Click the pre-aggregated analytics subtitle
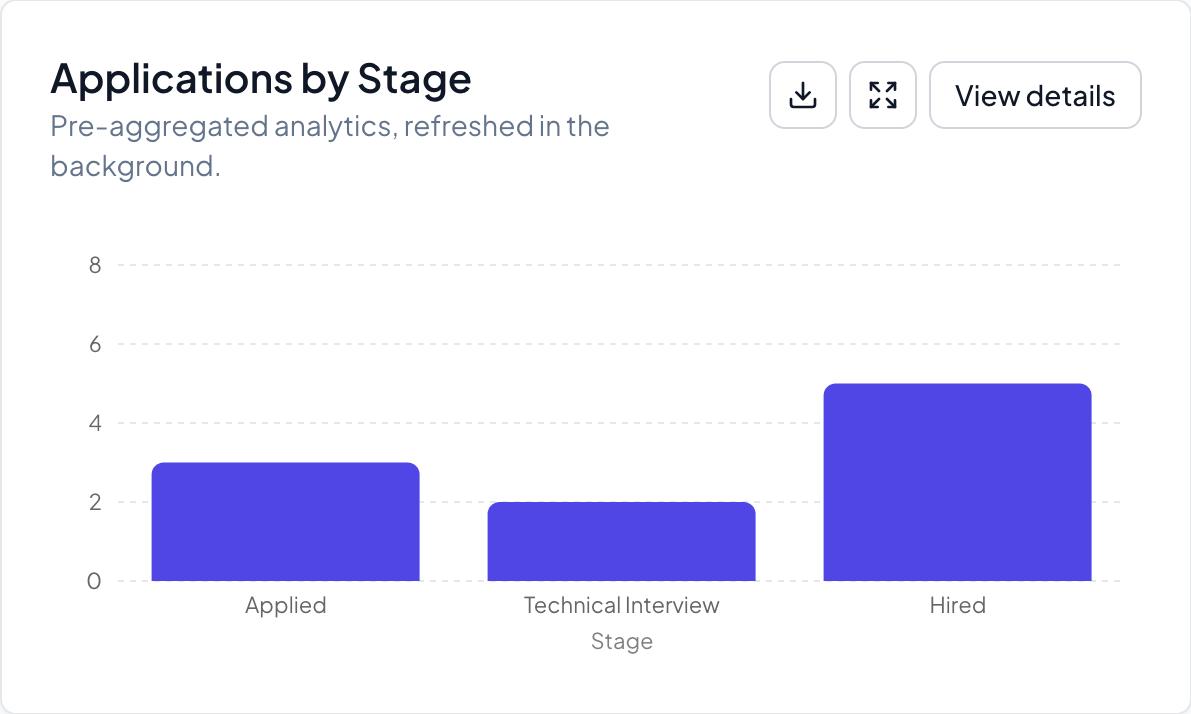 (330, 146)
